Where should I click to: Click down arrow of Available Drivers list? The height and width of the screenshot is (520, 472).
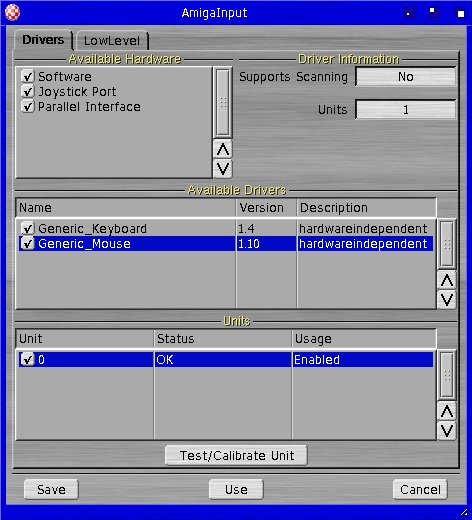point(447,299)
